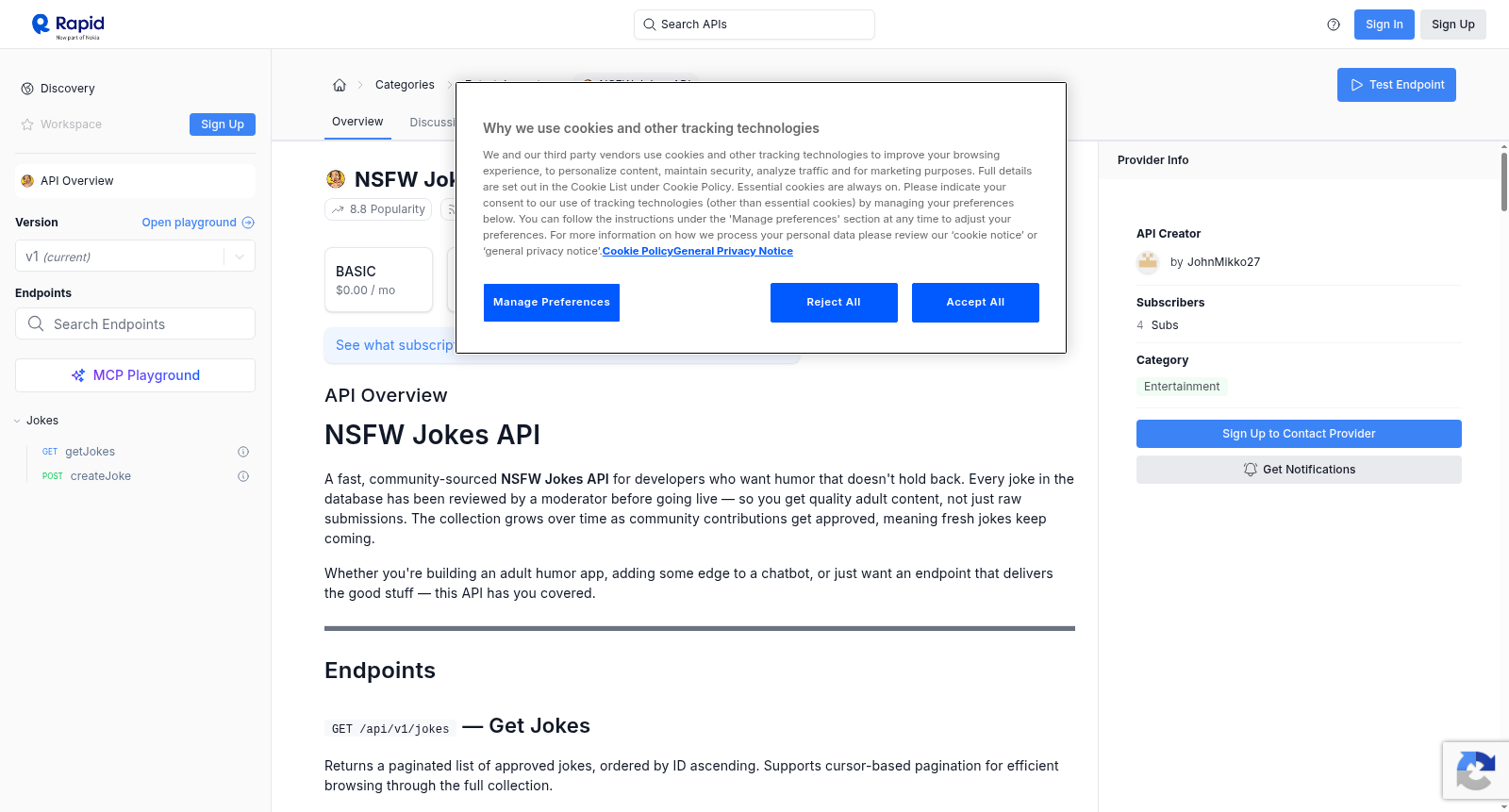This screenshot has width=1509, height=812.
Task: Click the magnifier icon in Search Endpoints
Action: pyautogui.click(x=36, y=323)
